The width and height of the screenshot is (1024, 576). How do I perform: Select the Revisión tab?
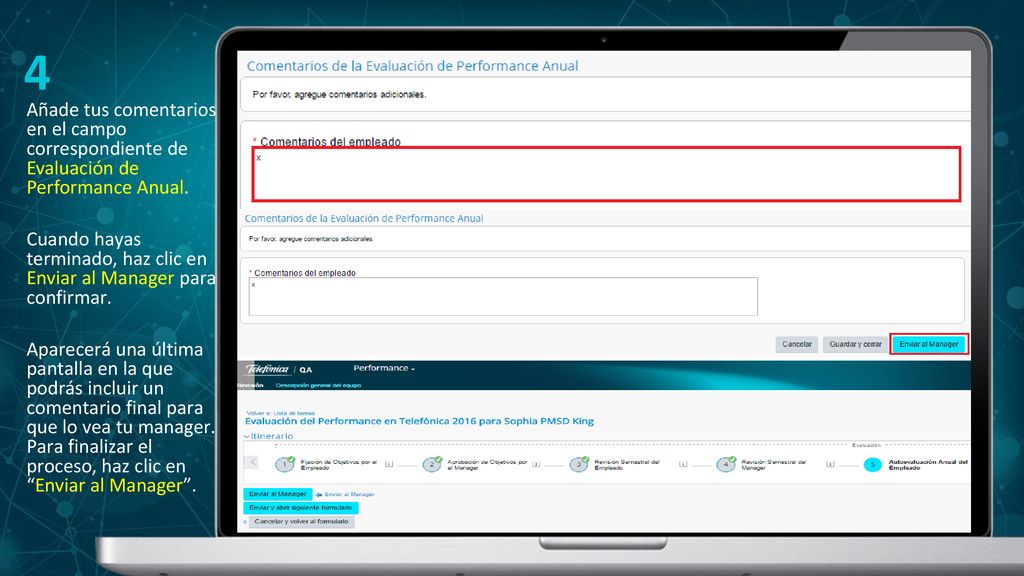coord(251,385)
